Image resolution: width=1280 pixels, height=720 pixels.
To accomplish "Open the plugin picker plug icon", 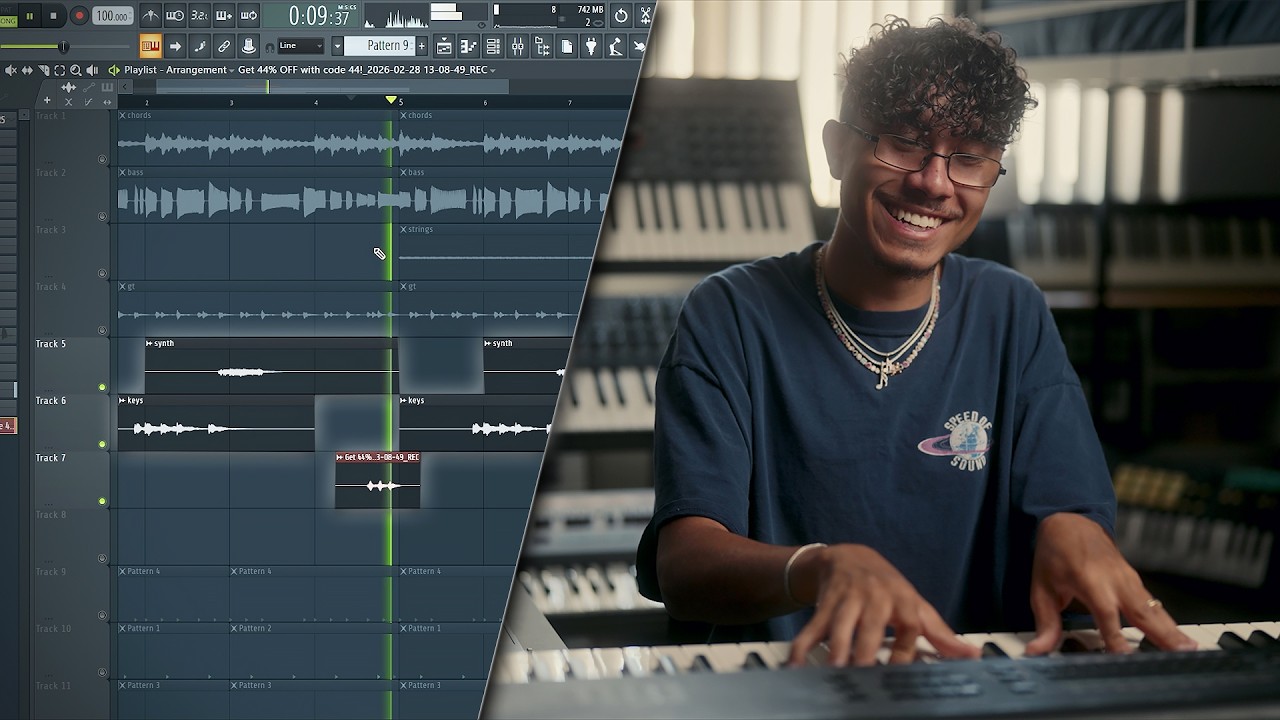I will (591, 46).
